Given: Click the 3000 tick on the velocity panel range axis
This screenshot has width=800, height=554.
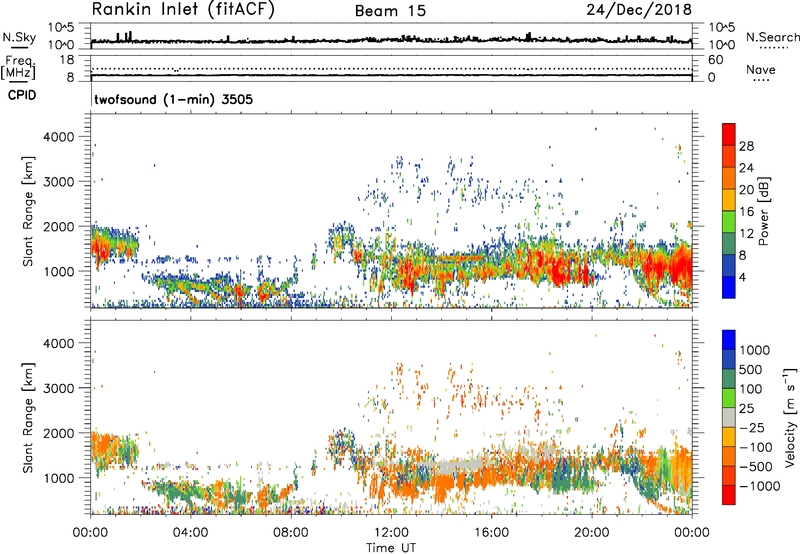Looking at the screenshot, I should [59, 388].
